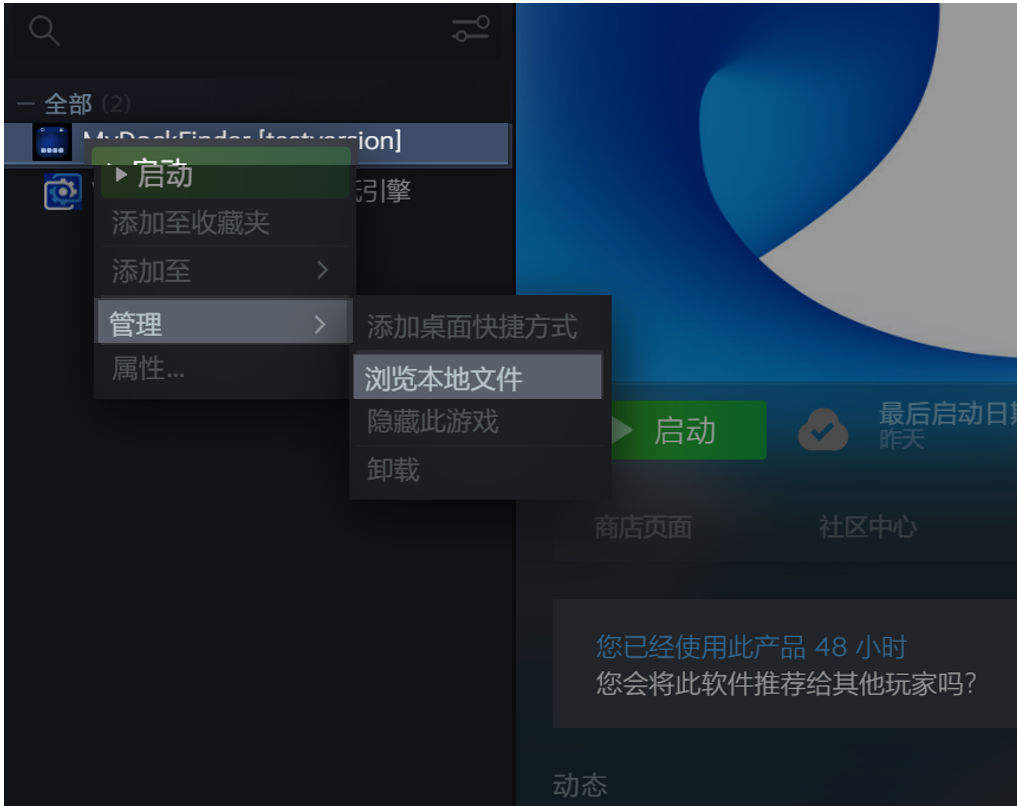Click the app hero banner image
The image size is (1017, 806).
click(767, 191)
